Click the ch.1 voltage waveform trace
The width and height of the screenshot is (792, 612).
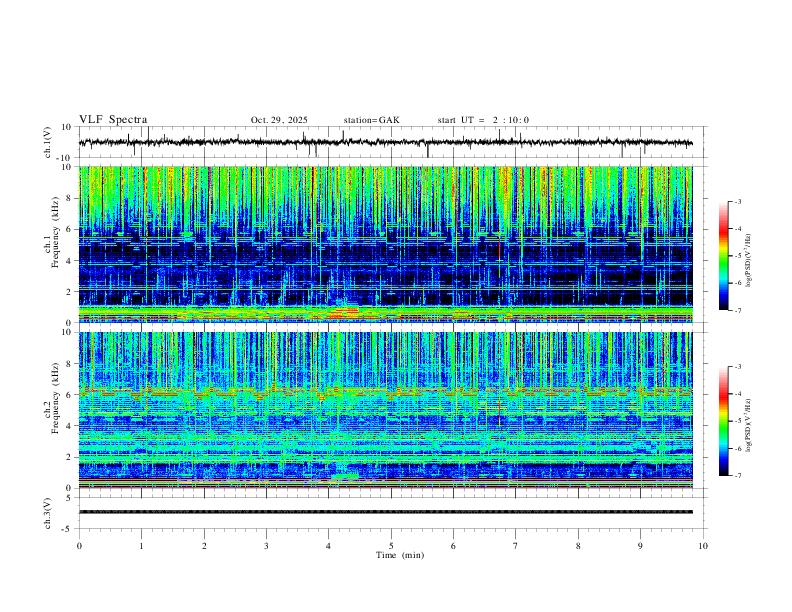click(x=385, y=142)
